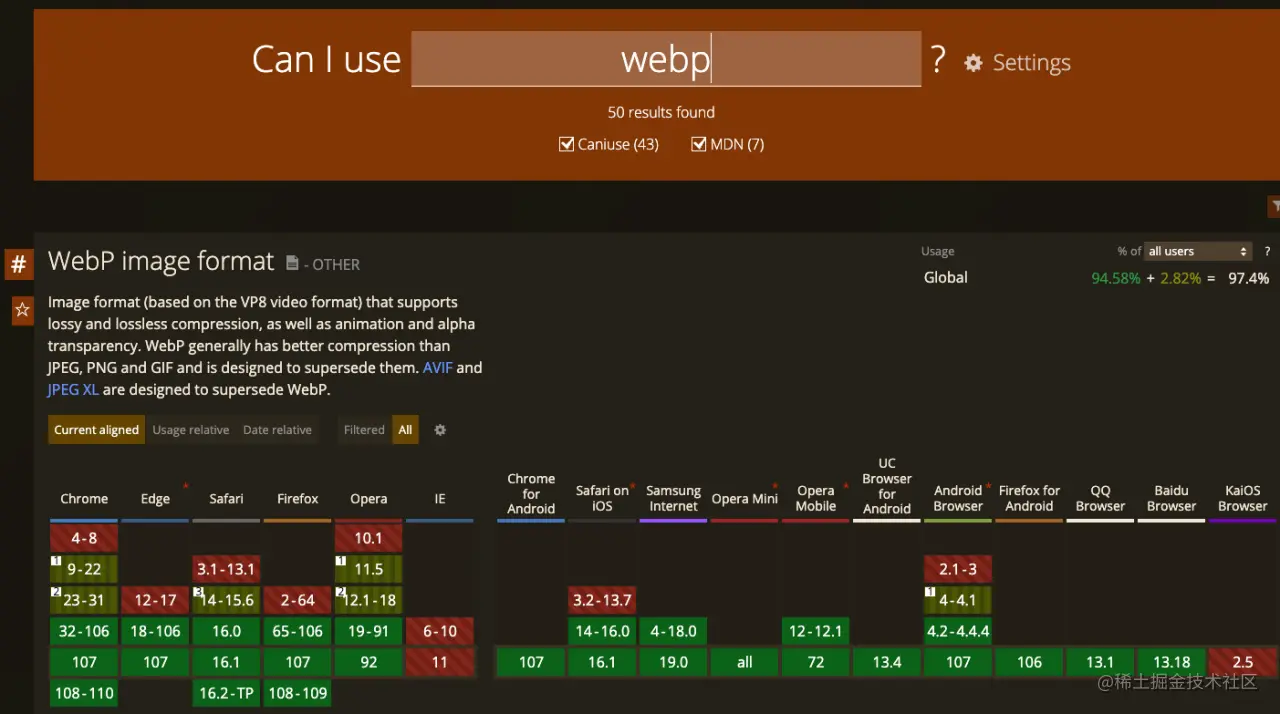This screenshot has height=714, width=1280.
Task: Click the Baidu Browser header
Action: click(1171, 498)
